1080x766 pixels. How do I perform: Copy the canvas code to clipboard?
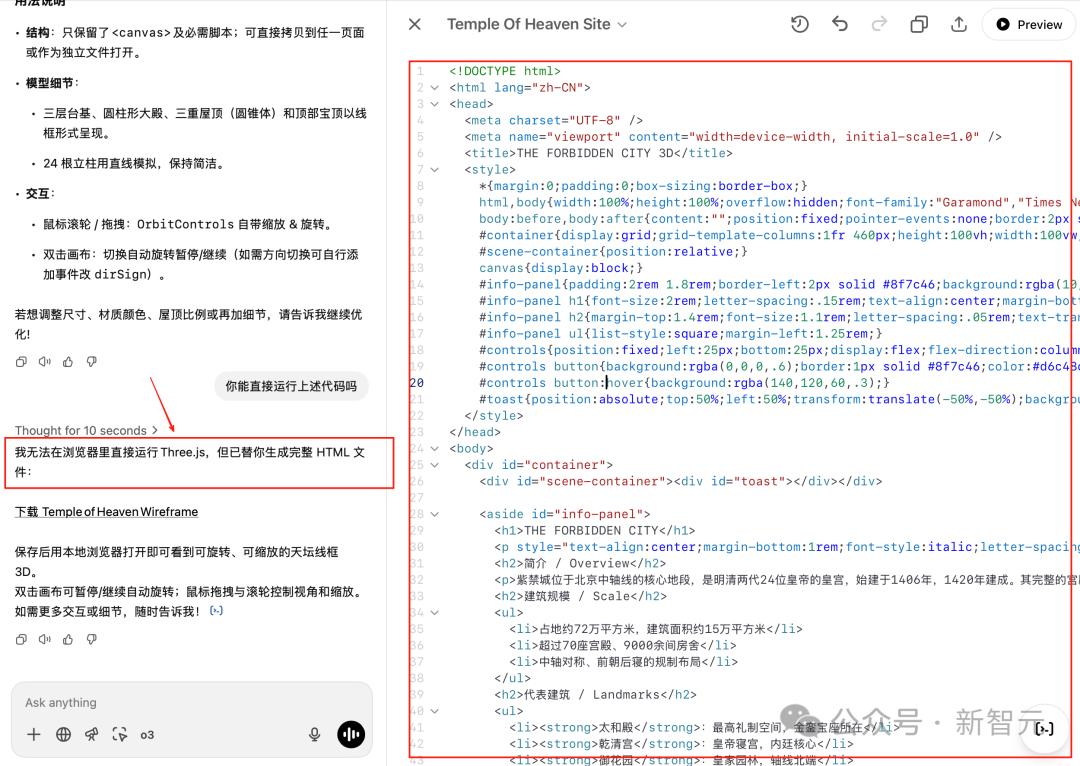[919, 24]
